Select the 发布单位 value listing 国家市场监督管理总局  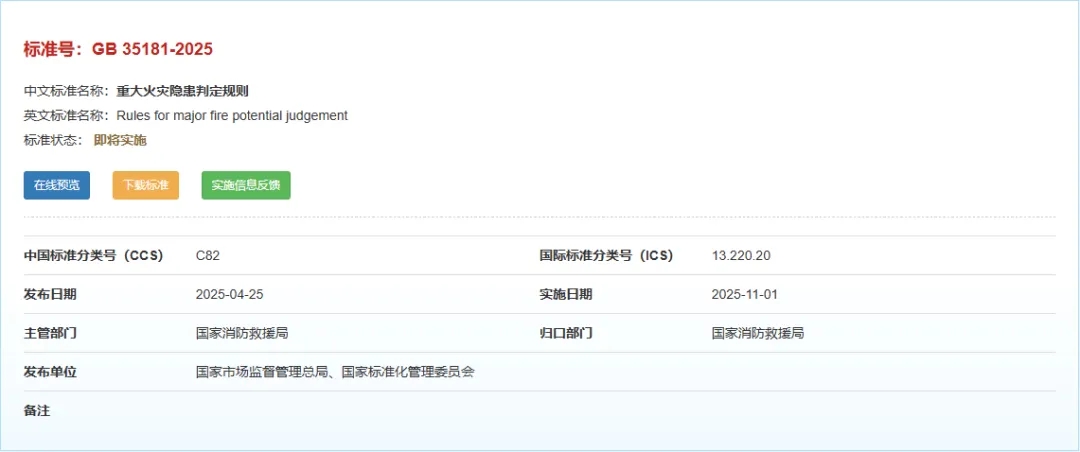[334, 372]
